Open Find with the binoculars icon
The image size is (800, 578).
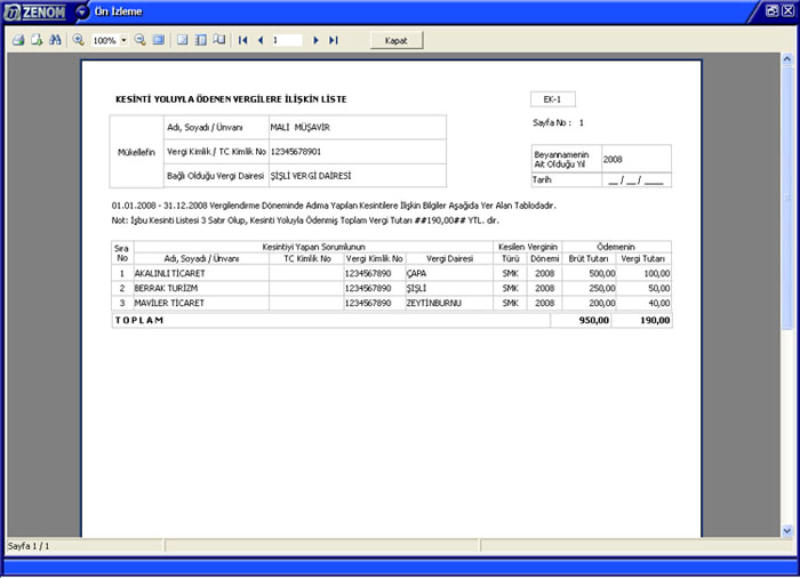click(x=55, y=40)
